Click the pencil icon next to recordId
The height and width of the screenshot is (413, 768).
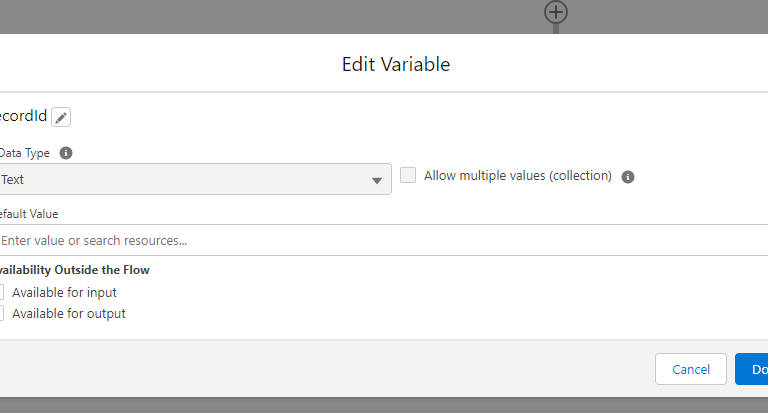(x=61, y=117)
